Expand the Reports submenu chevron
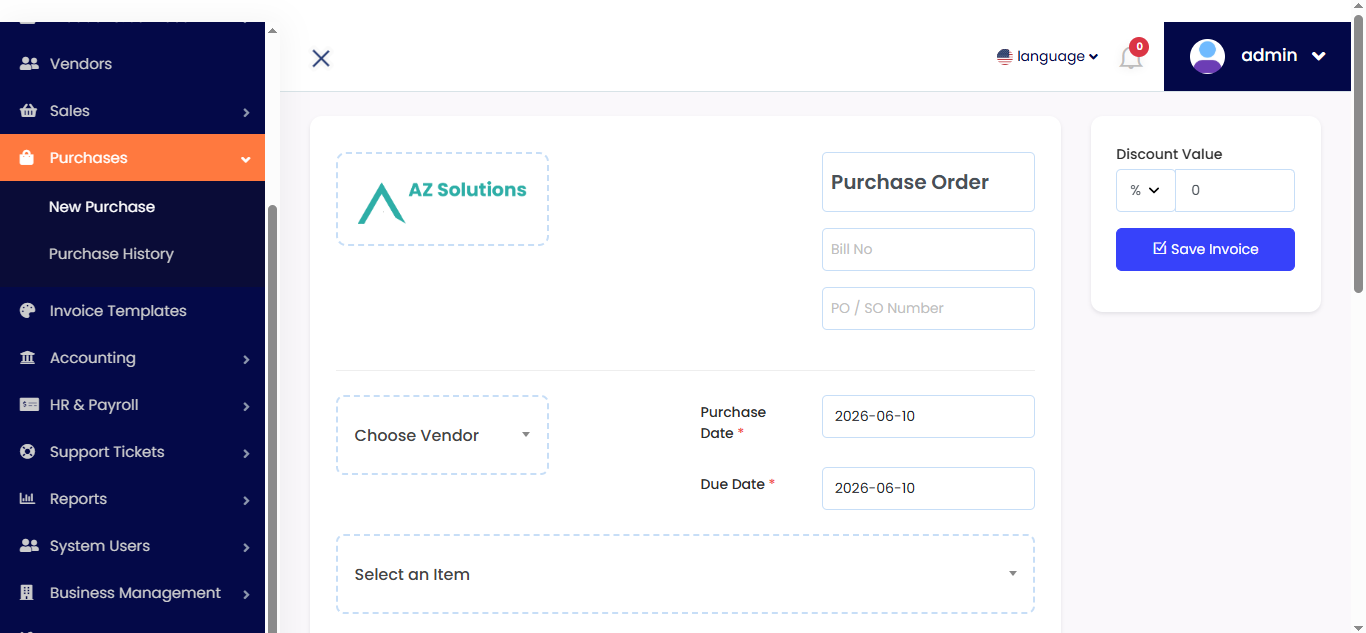 tap(246, 500)
